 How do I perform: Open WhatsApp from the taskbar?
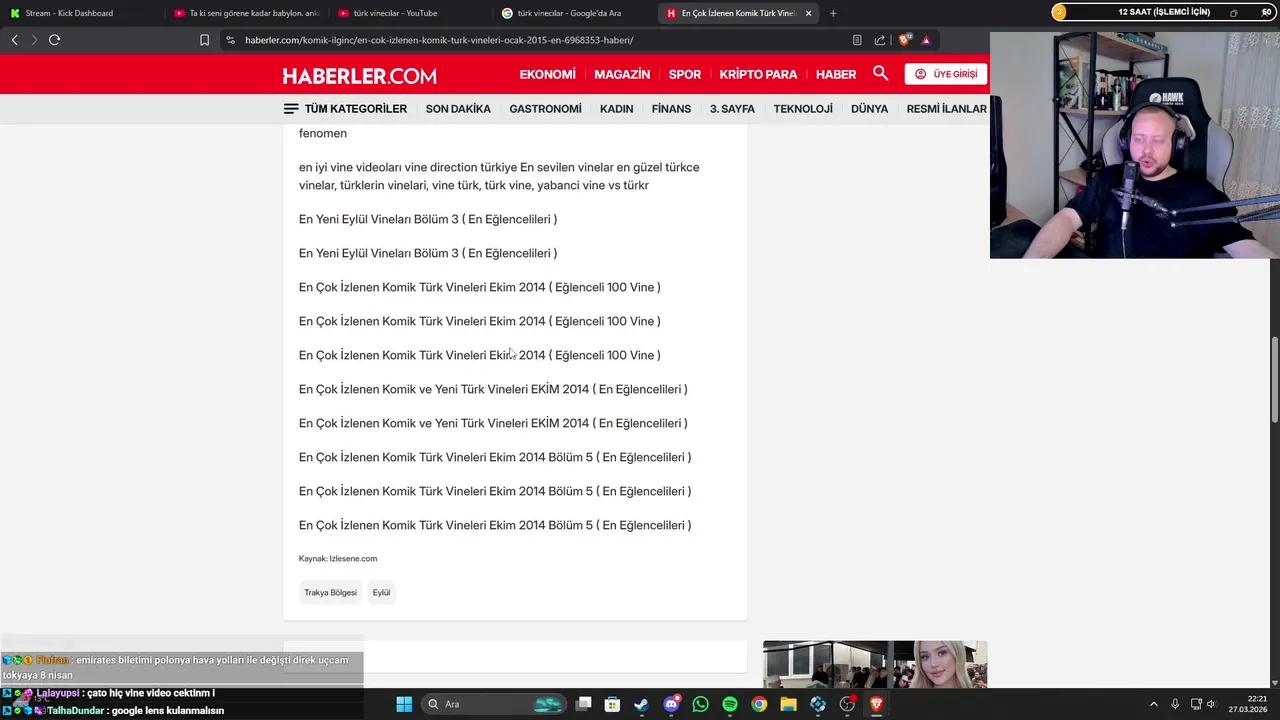tap(700, 704)
